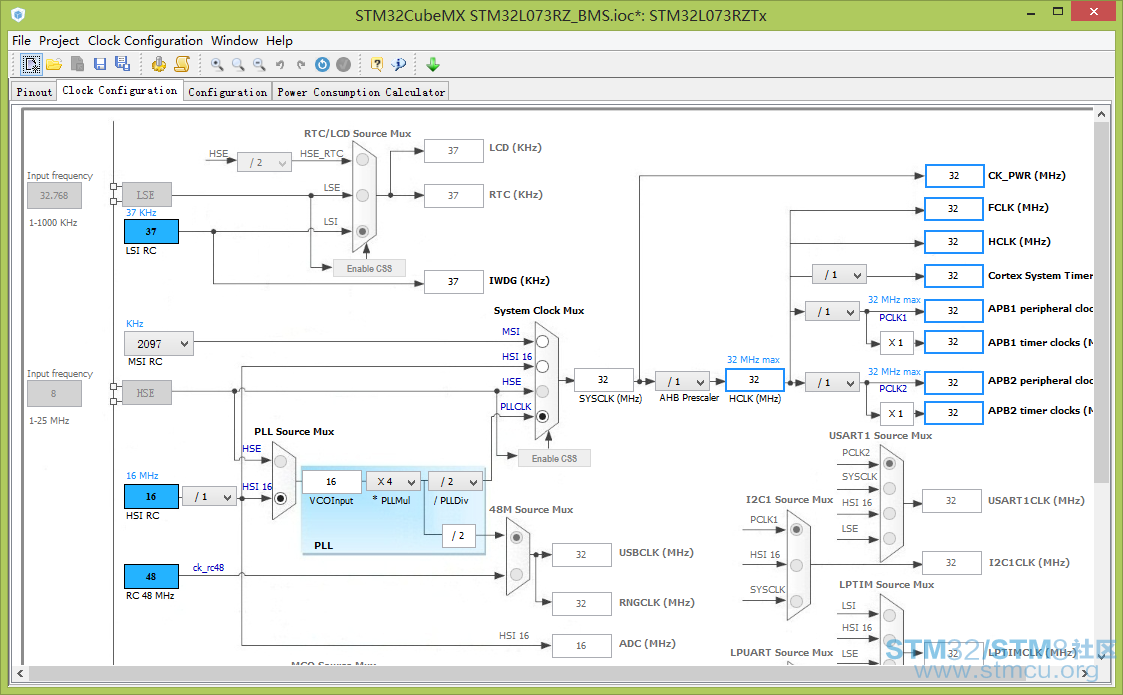The width and height of the screenshot is (1123, 695).
Task: Switch to Power Consumption Calculator tab
Action: click(361, 92)
